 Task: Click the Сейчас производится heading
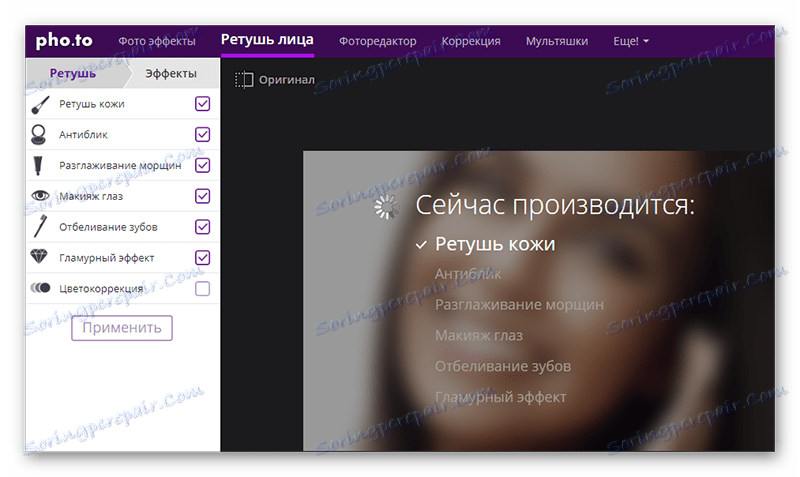pos(555,205)
